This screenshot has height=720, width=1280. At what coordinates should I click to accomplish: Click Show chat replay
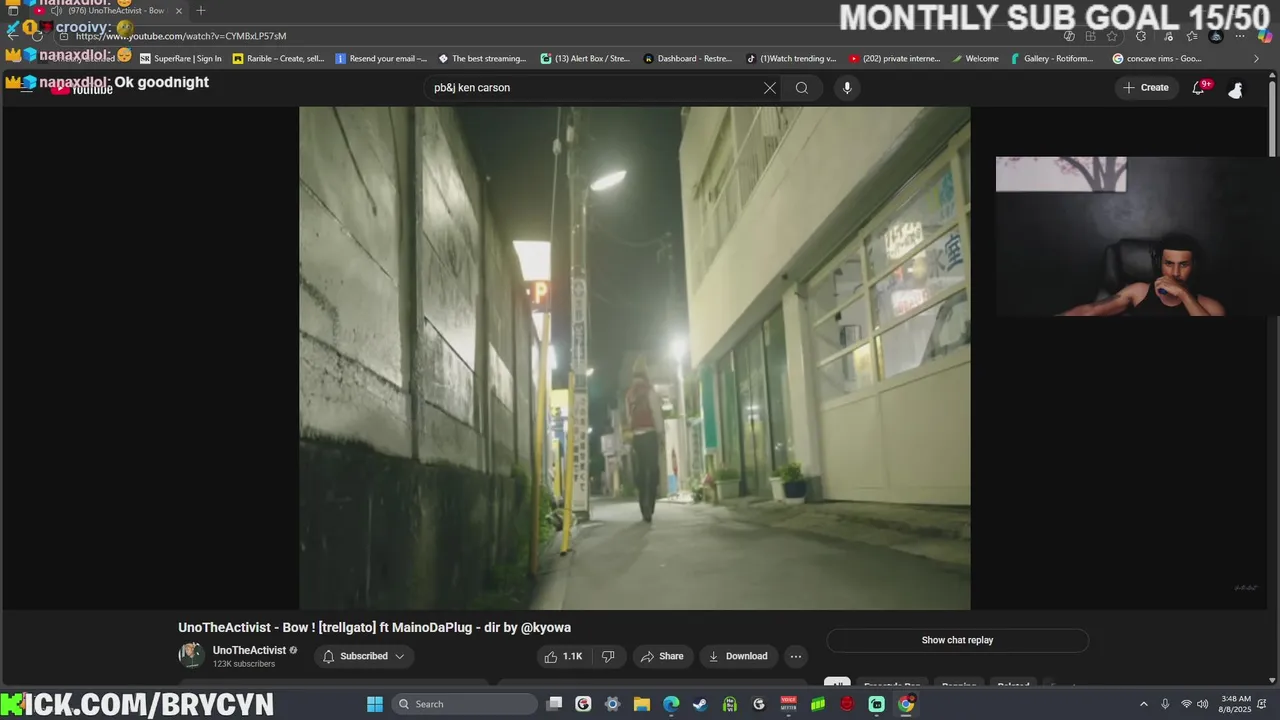pyautogui.click(x=957, y=640)
